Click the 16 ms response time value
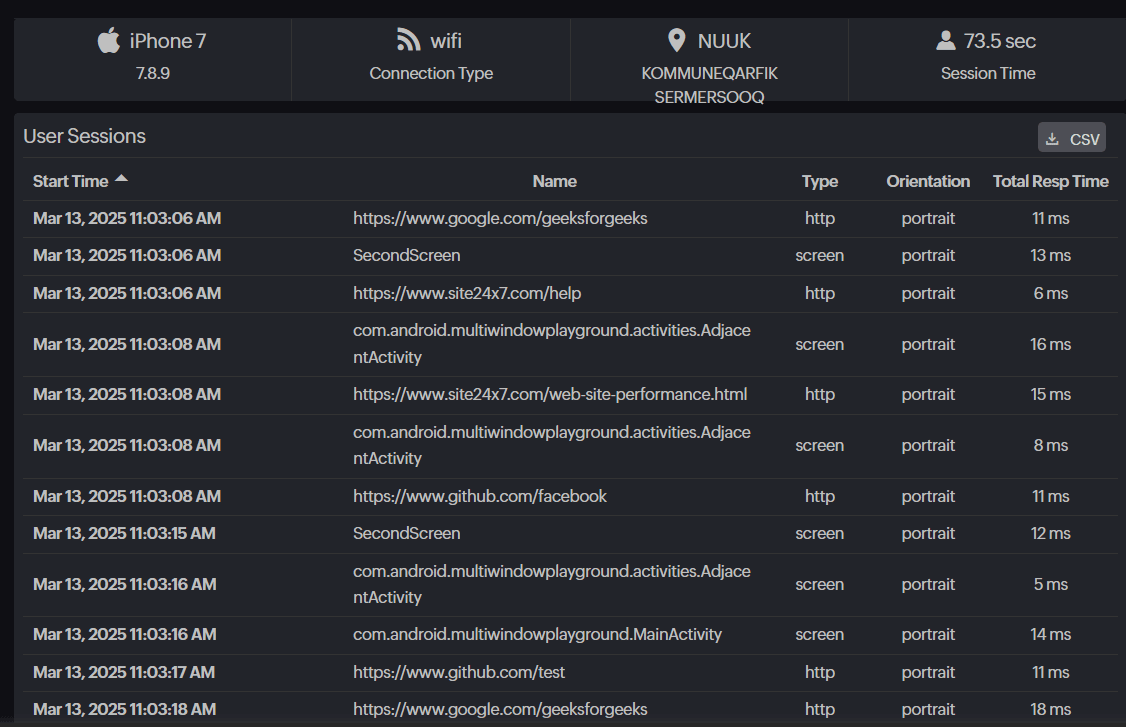The image size is (1126, 727). [1051, 344]
